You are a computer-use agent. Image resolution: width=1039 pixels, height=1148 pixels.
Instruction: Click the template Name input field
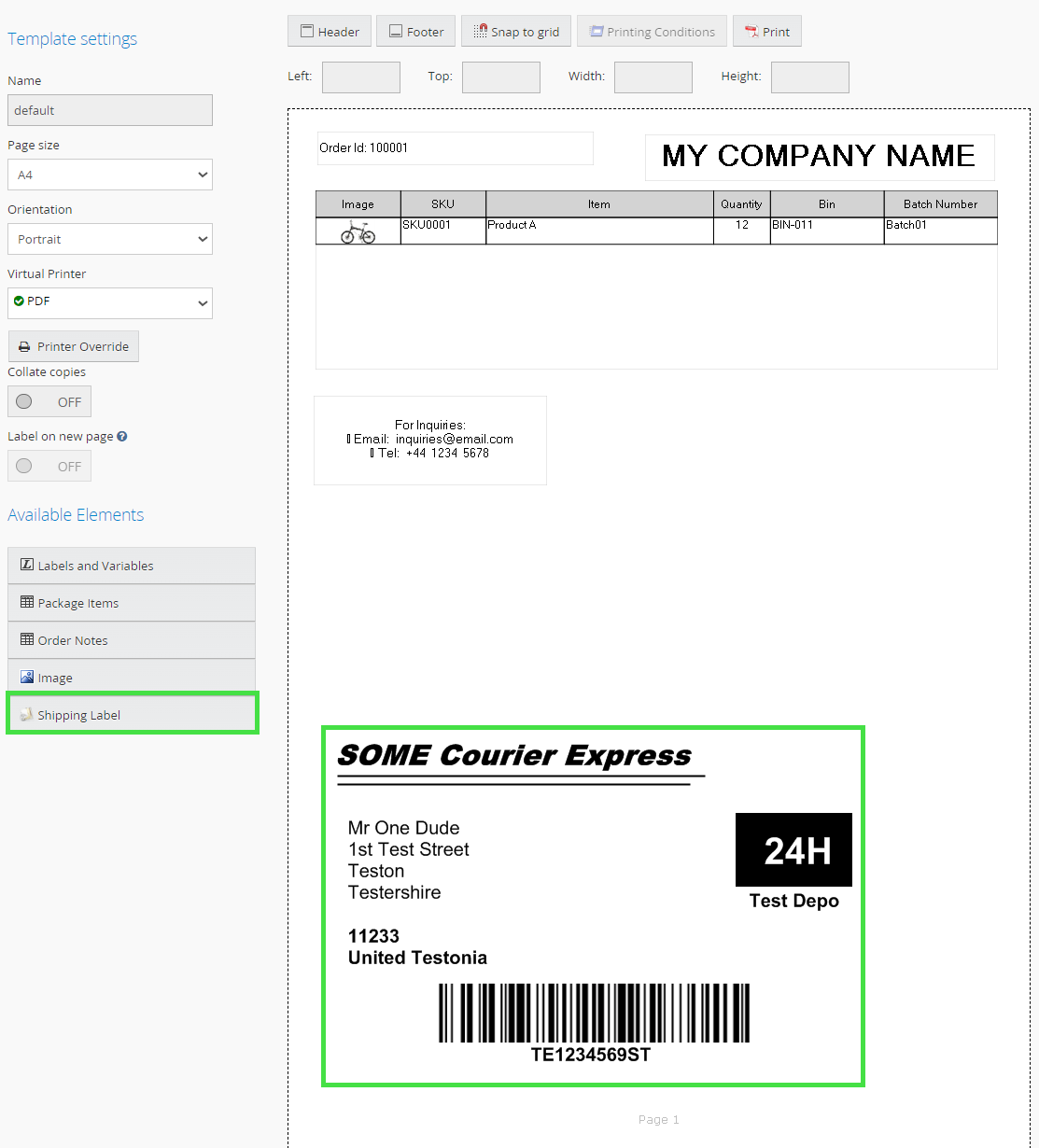pyautogui.click(x=110, y=110)
